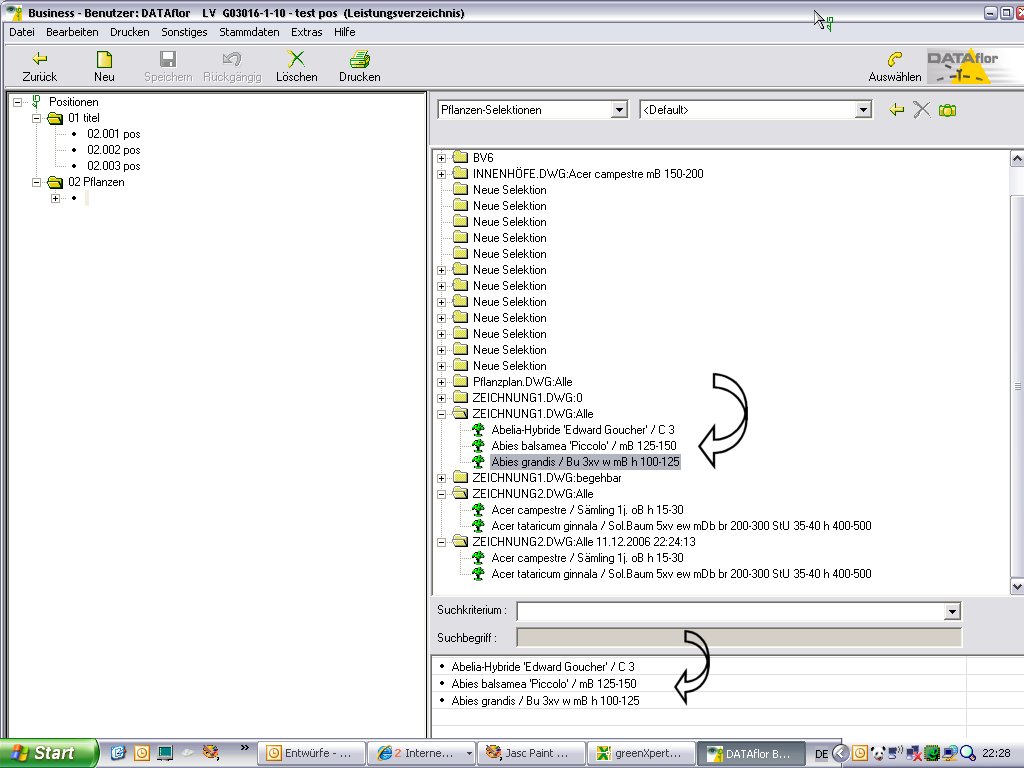Select Acer campestre under ZEICHNUNG2.DWG:Alle 11.12.2006

coord(587,558)
